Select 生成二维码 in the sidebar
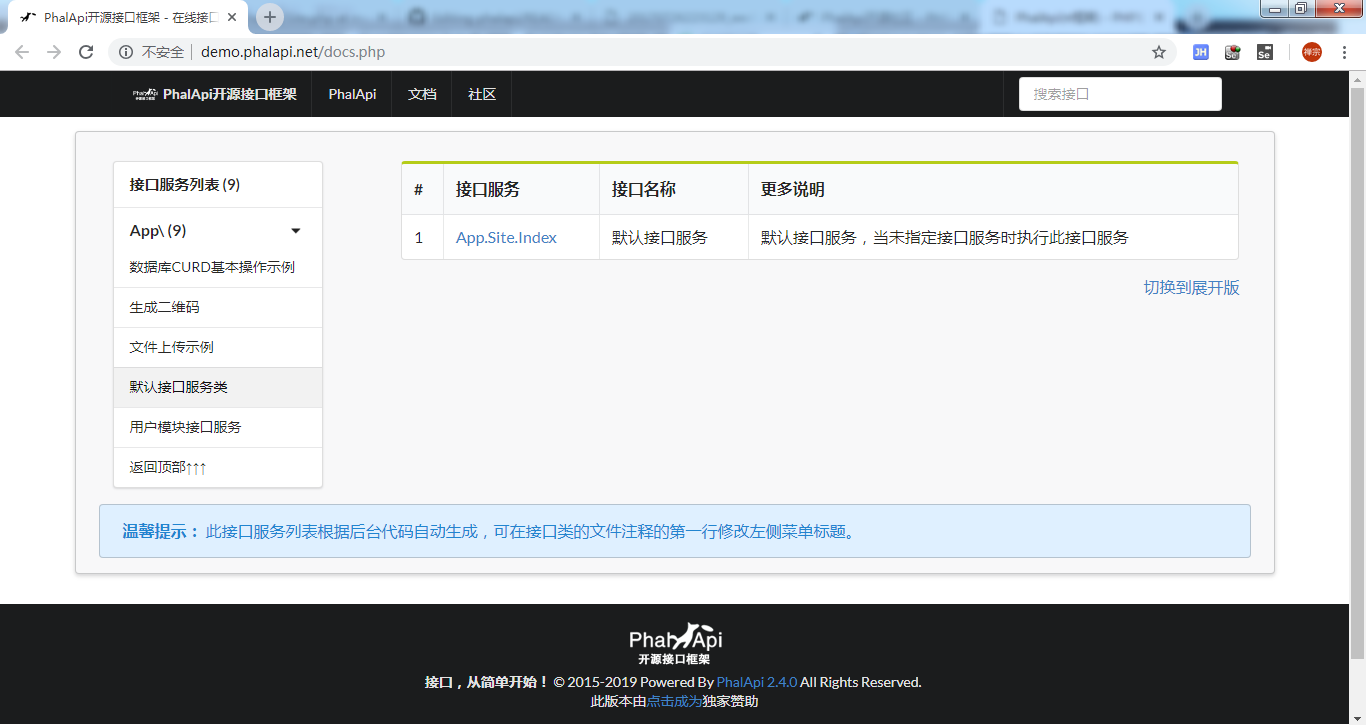Image resolution: width=1366 pixels, height=725 pixels. [218, 307]
